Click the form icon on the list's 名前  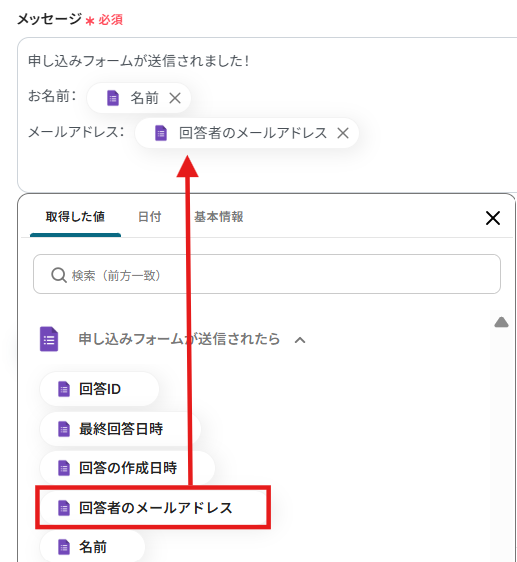[64, 547]
